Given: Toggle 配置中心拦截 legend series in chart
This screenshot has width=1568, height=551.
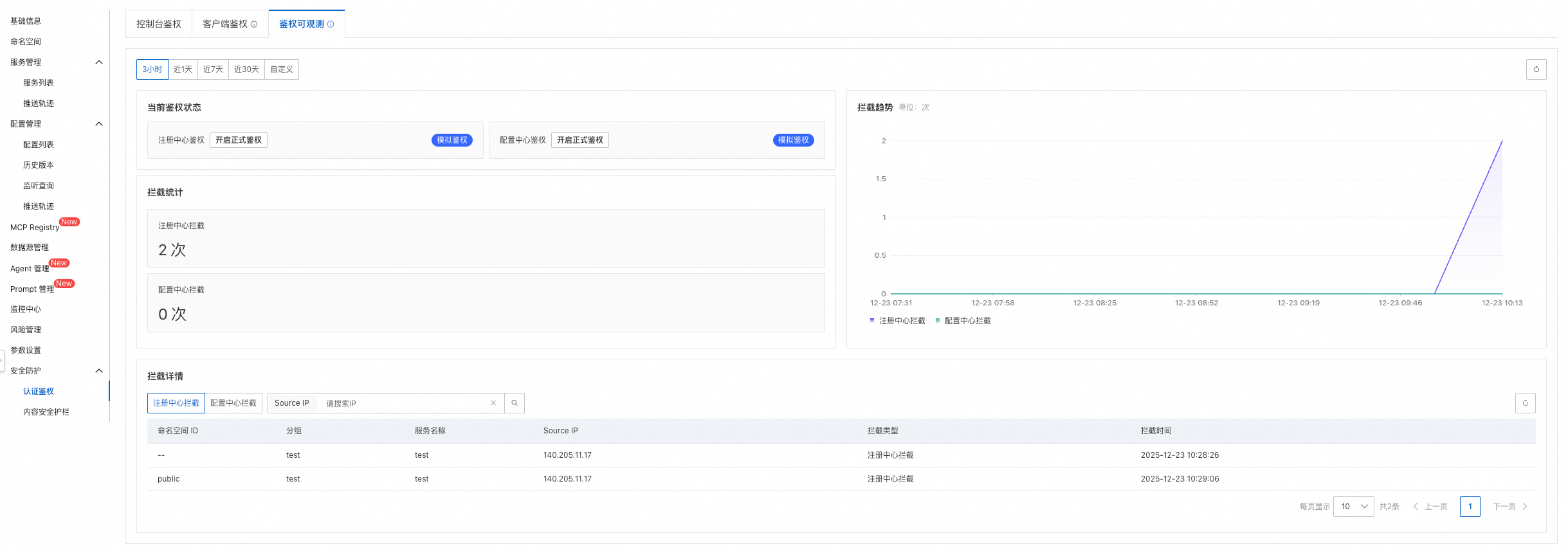Looking at the screenshot, I should pos(963,321).
